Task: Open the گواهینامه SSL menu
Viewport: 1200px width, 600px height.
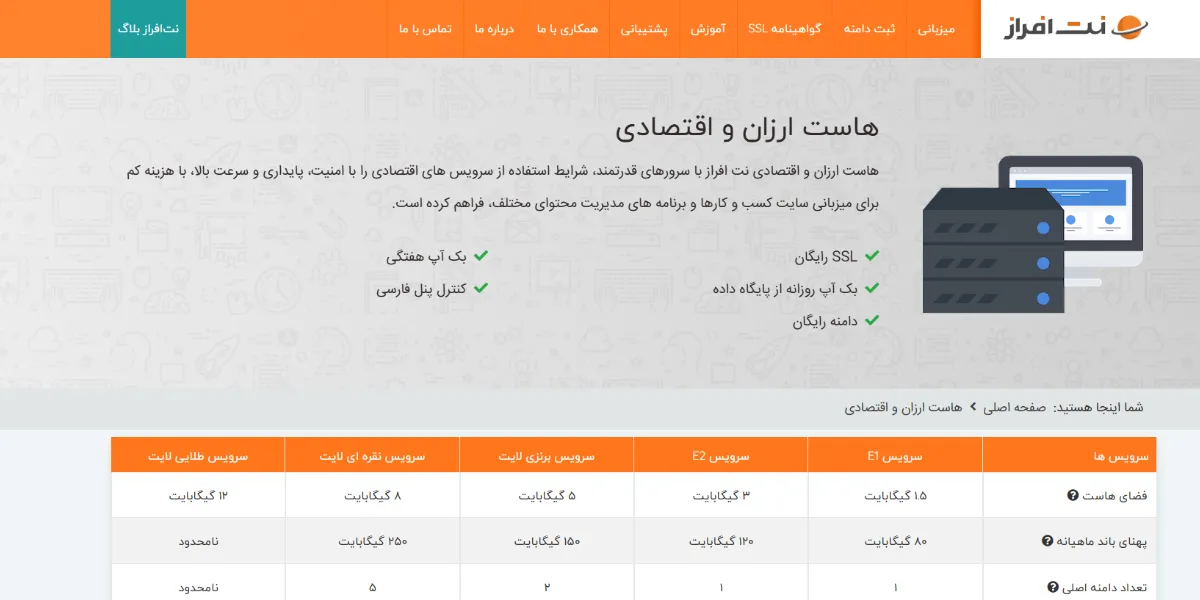Action: pos(784,29)
